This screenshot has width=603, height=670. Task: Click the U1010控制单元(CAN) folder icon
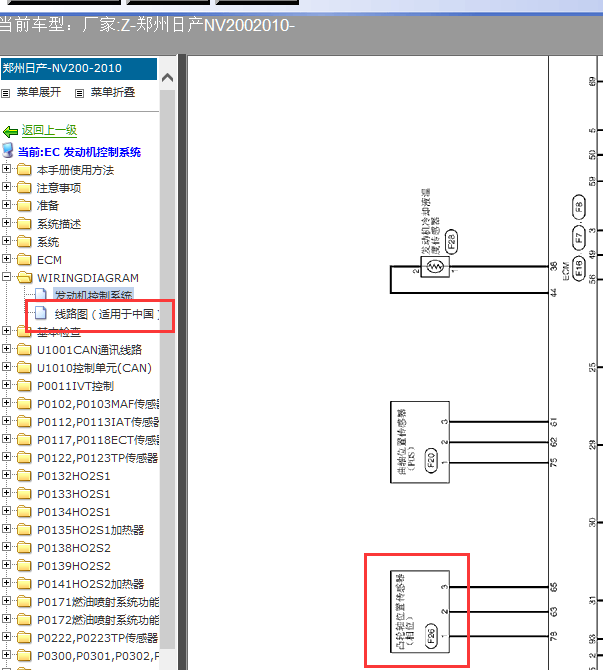click(24, 367)
